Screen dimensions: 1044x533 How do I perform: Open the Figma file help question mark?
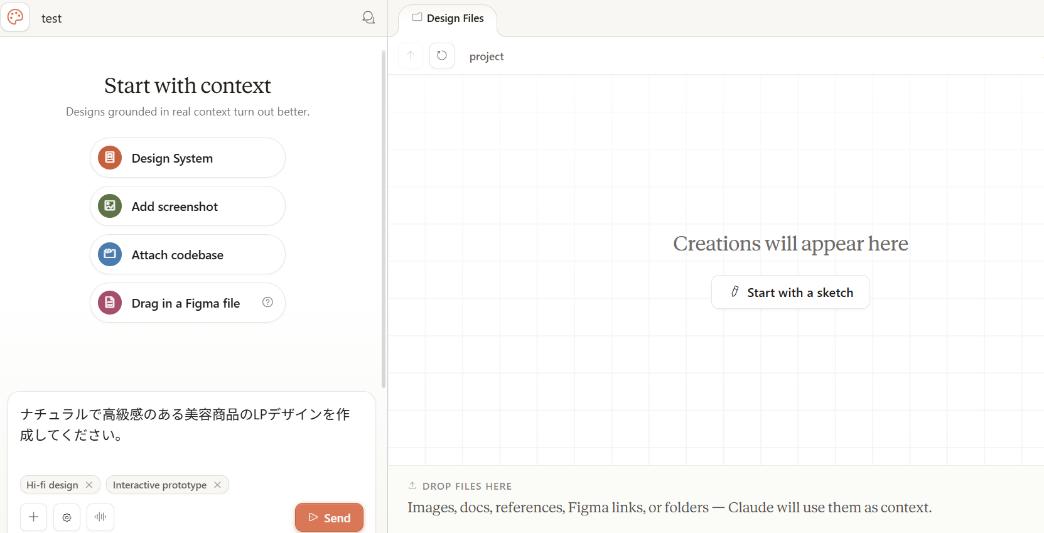(268, 302)
